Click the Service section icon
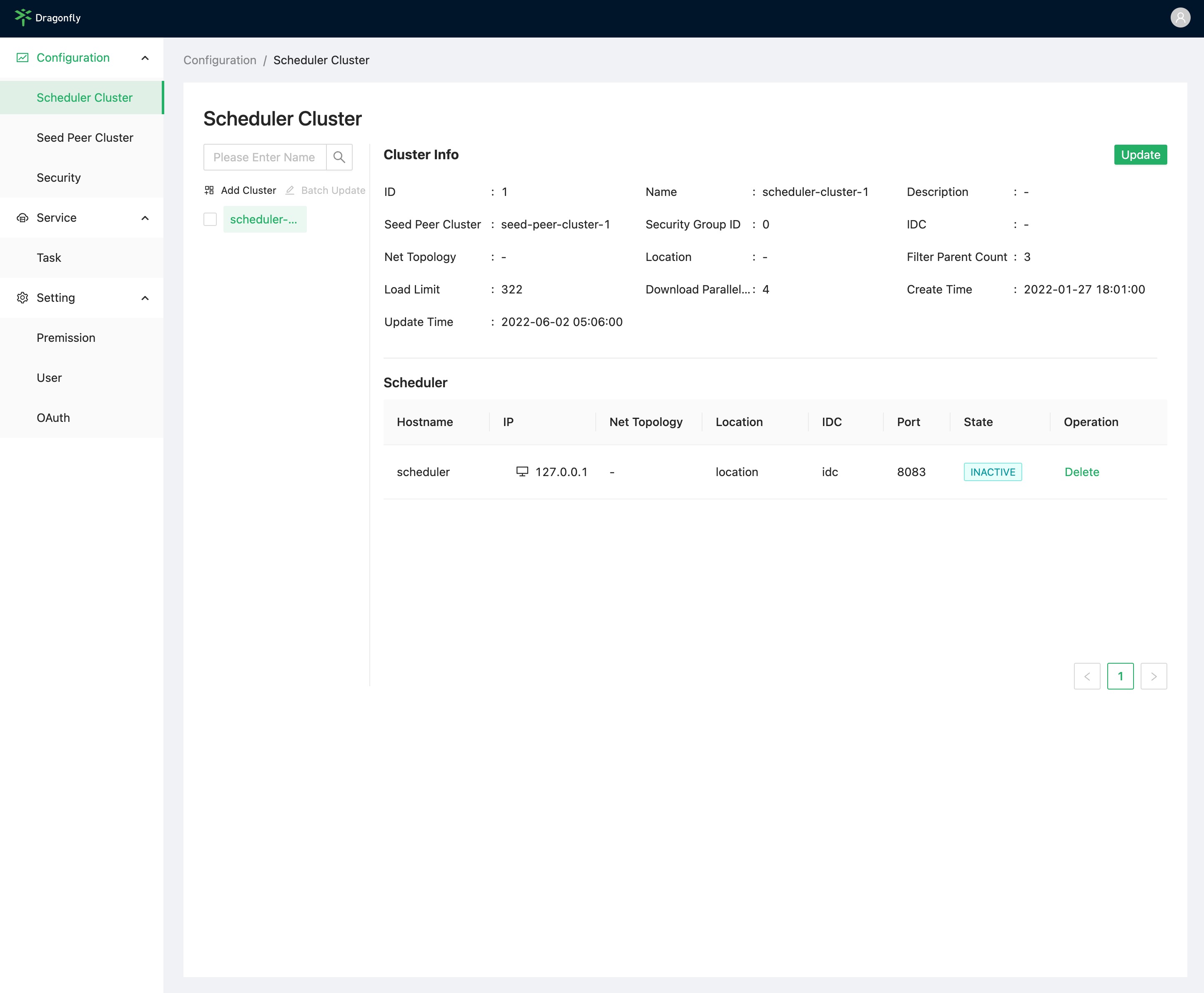The width and height of the screenshot is (1204, 993). [22, 217]
